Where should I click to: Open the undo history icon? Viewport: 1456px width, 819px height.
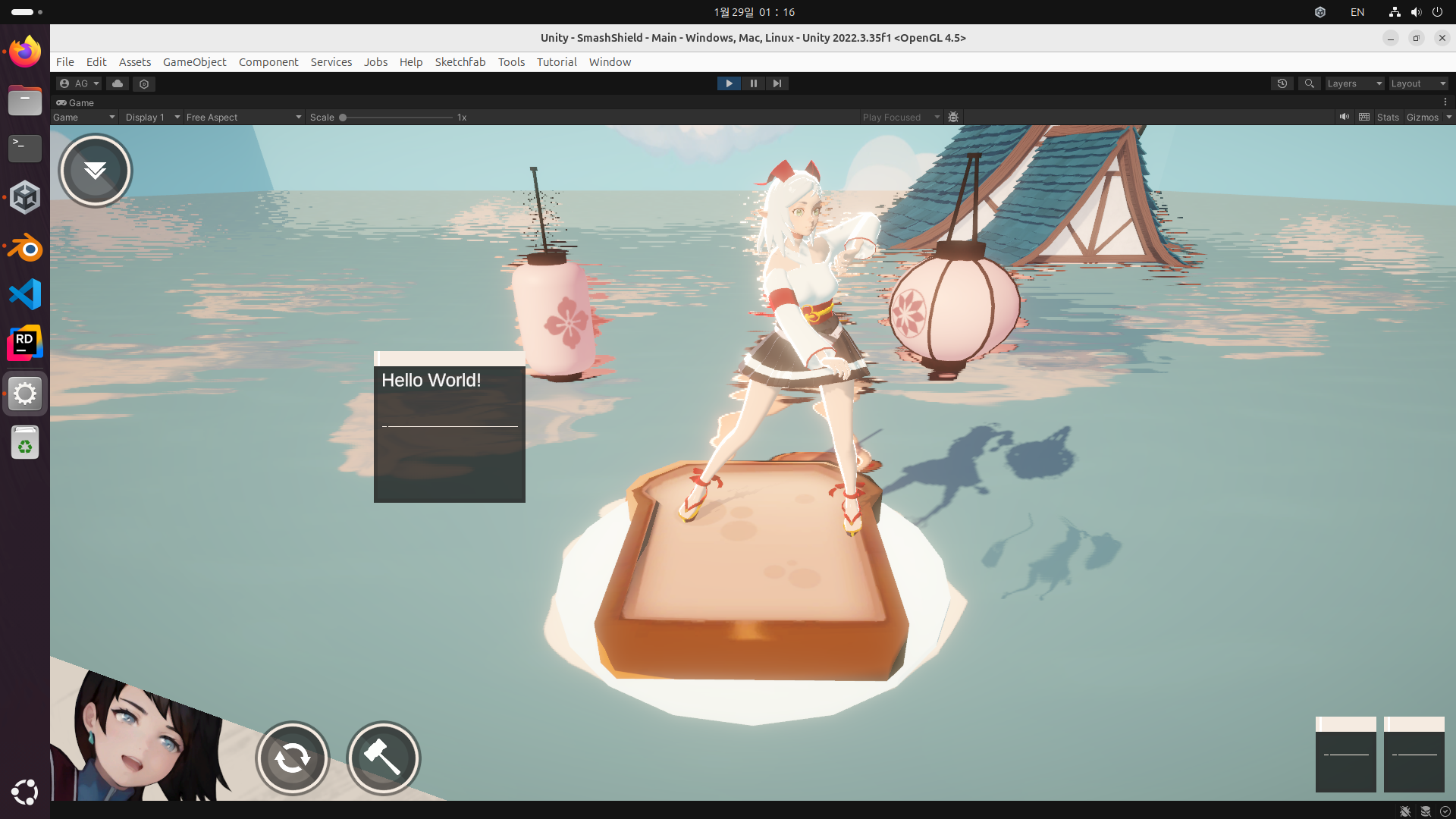[x=1282, y=83]
